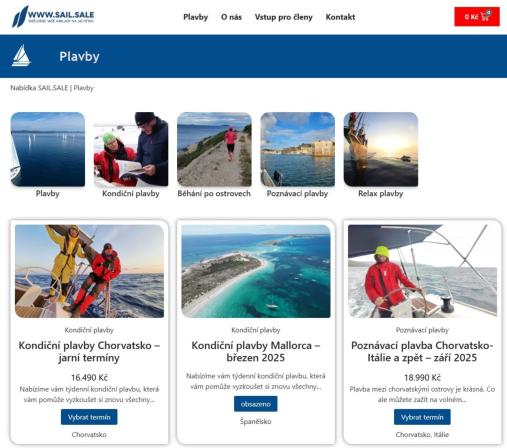Open the O nás menu item
The height and width of the screenshot is (448, 507).
[x=231, y=17]
